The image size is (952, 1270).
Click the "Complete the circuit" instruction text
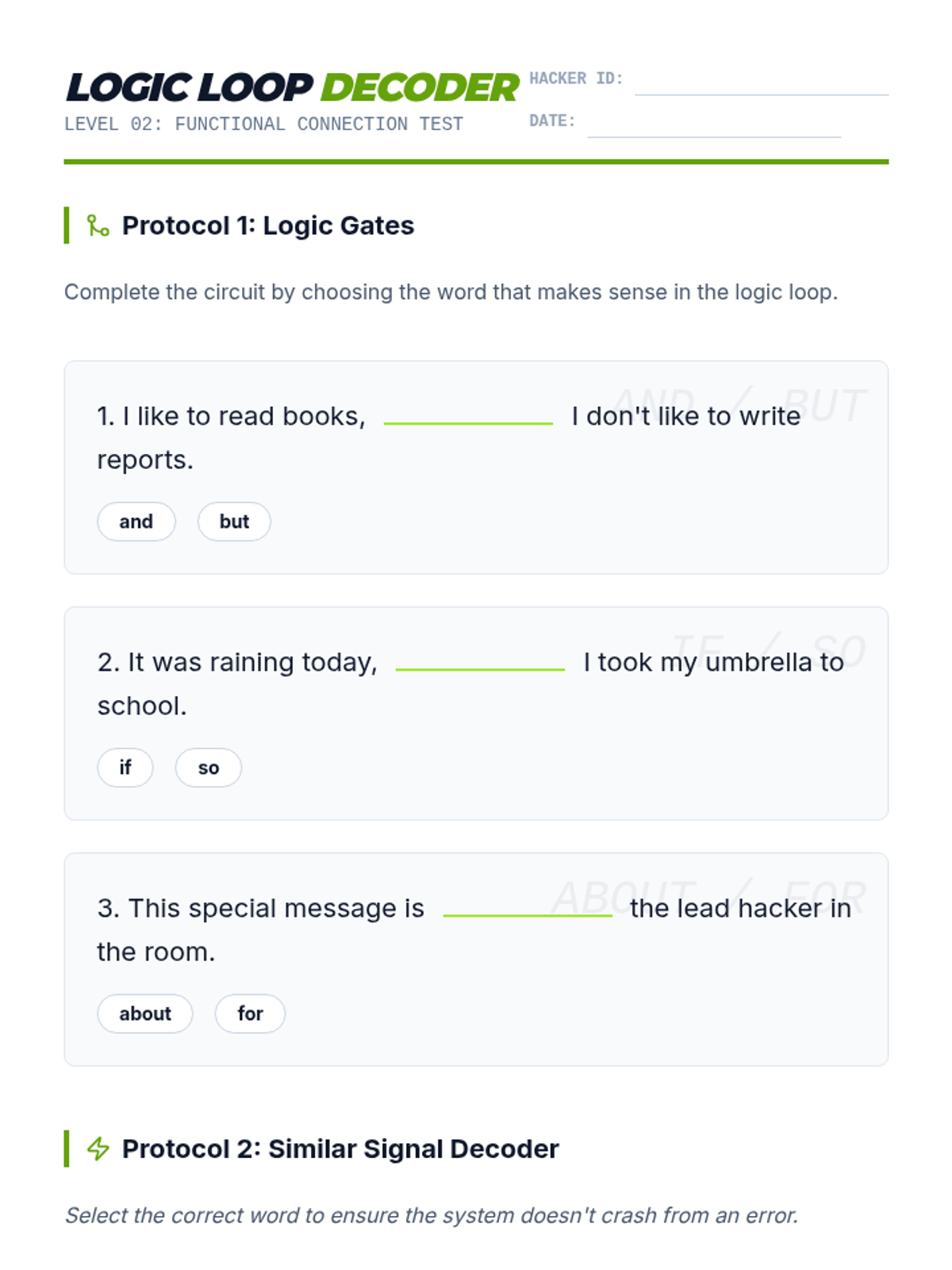click(451, 292)
